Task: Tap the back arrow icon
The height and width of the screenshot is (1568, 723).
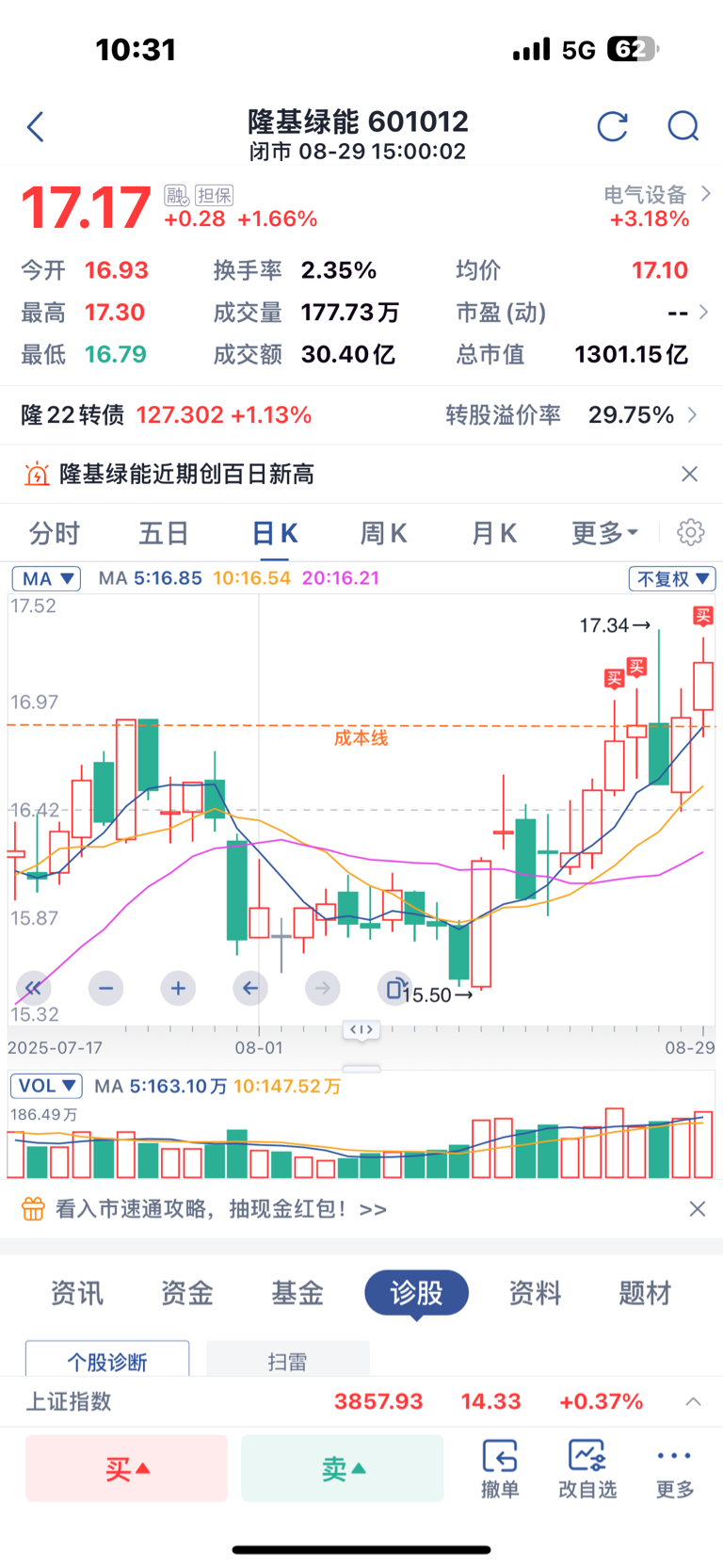Action: (x=36, y=126)
